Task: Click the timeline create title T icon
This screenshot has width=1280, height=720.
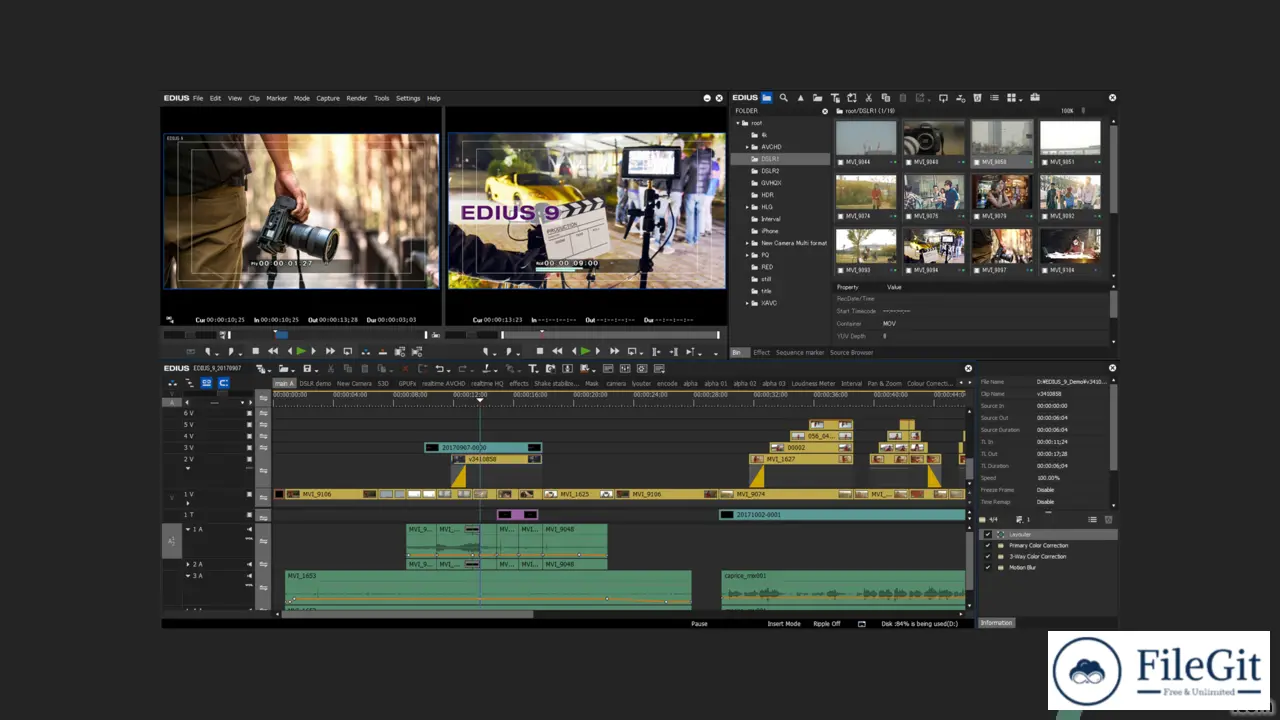Action: coord(532,369)
